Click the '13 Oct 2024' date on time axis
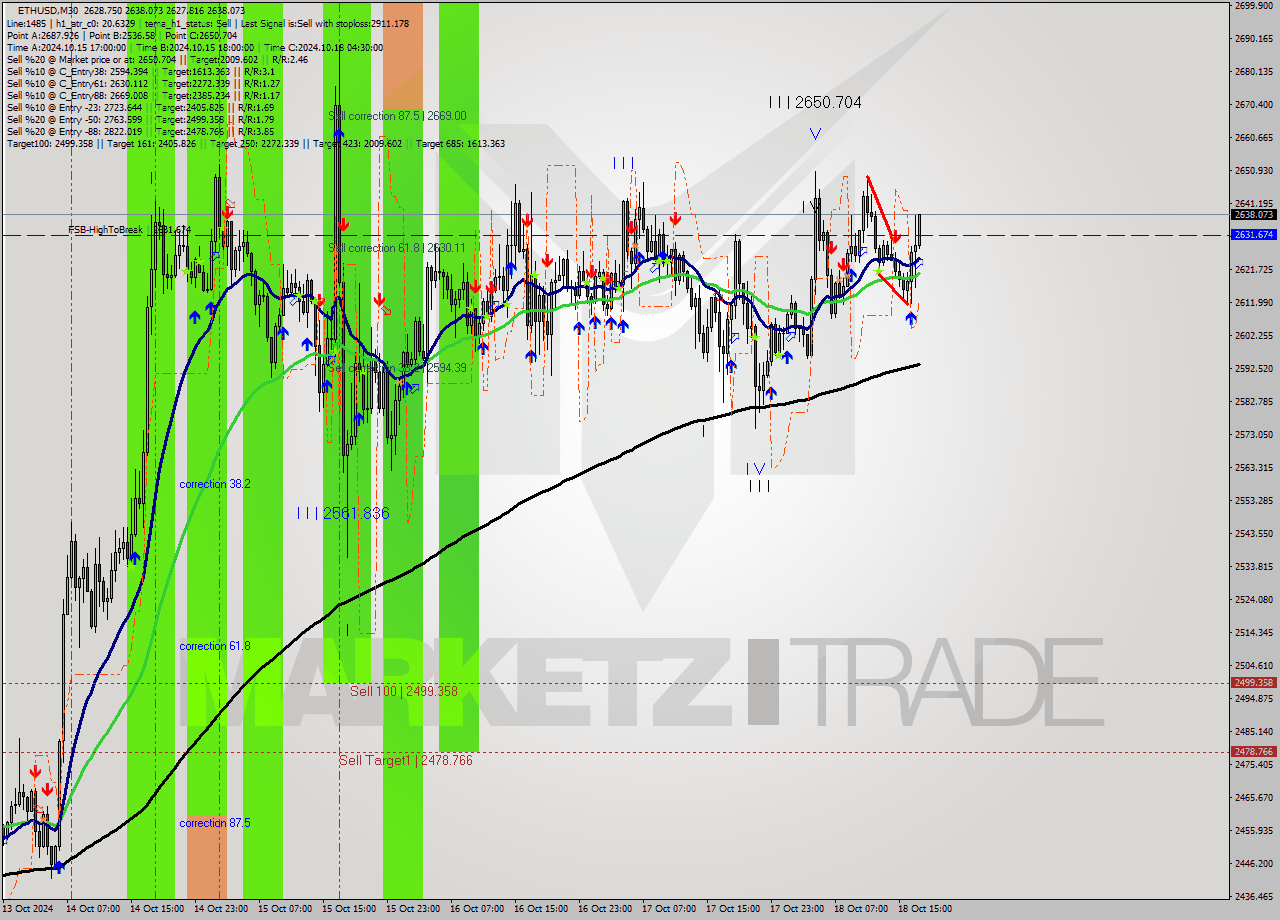 [26, 909]
